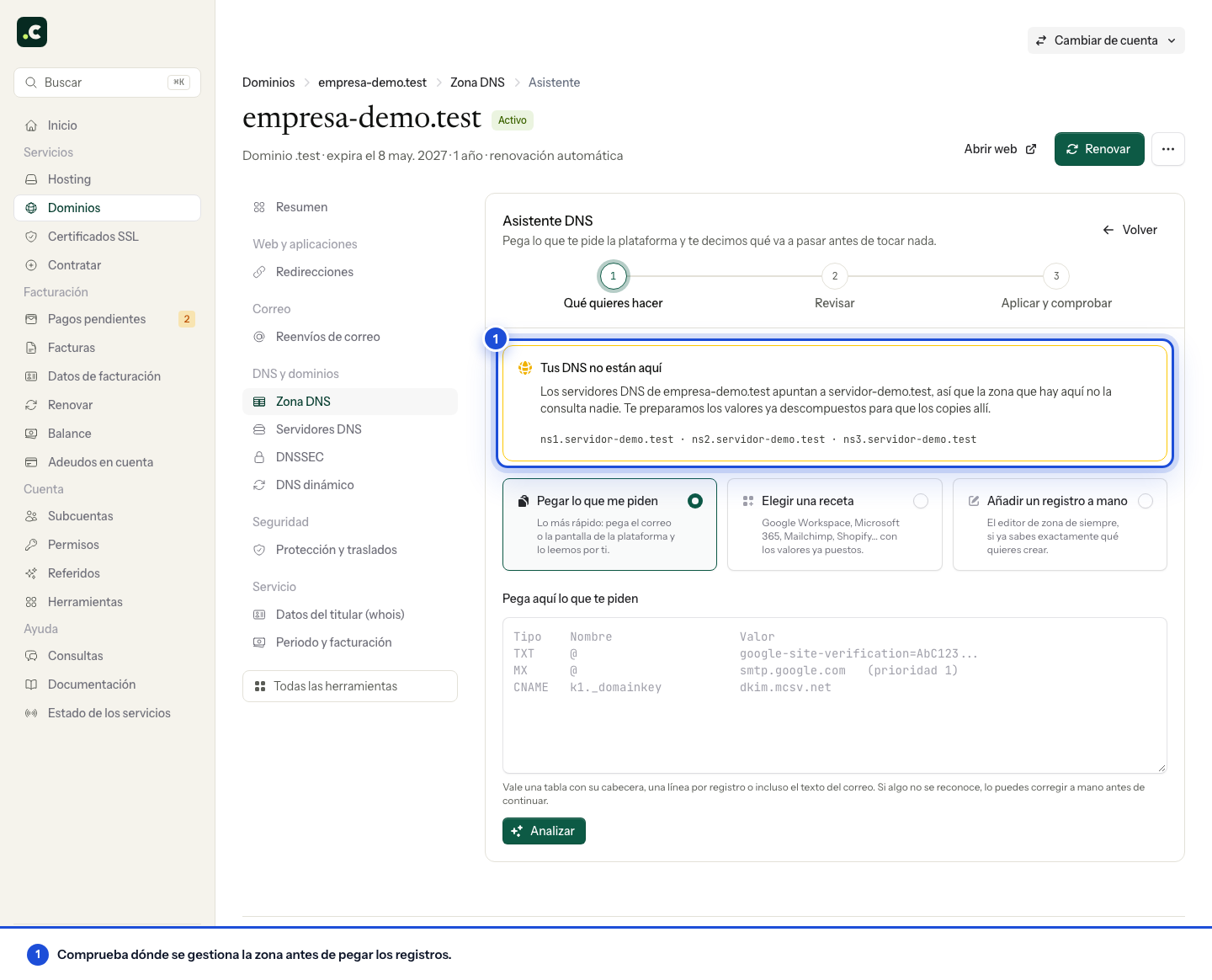
Task: Click the Certificados SSL shield icon
Action: click(x=31, y=237)
